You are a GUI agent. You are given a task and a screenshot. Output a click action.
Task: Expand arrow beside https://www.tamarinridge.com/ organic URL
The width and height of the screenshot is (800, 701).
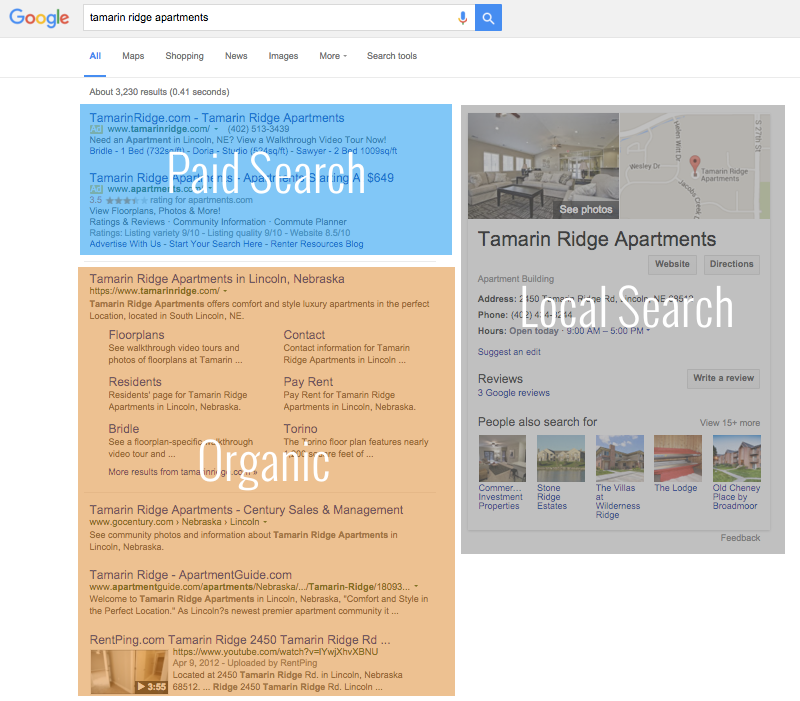225,291
